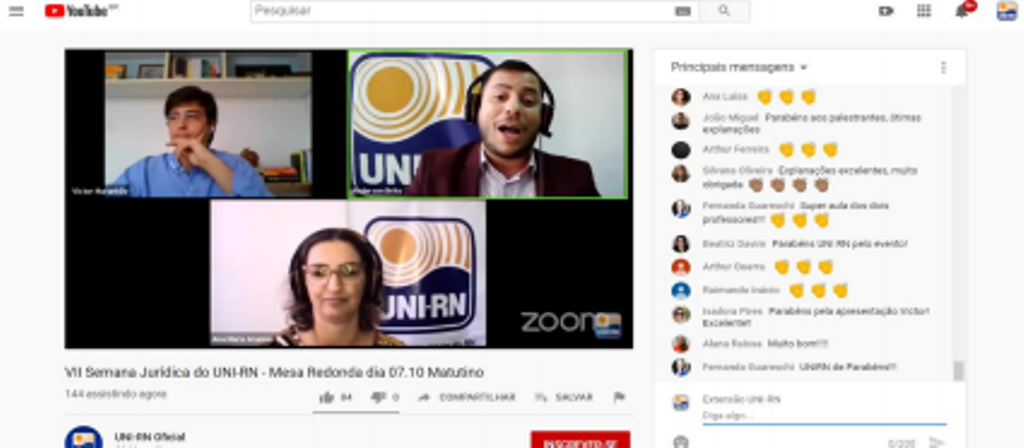
Task: Open the UNI-RN Oficial channel name link
Action: pos(150,436)
